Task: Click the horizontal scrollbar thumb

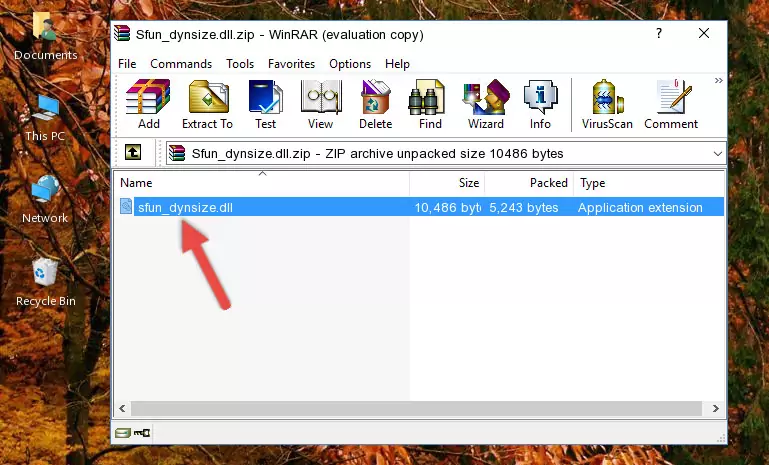Action: (416, 408)
